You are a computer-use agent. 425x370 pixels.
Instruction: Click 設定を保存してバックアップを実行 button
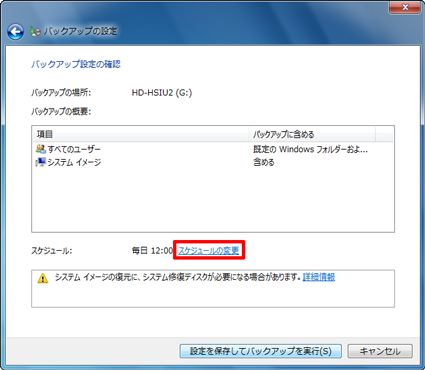(260, 351)
